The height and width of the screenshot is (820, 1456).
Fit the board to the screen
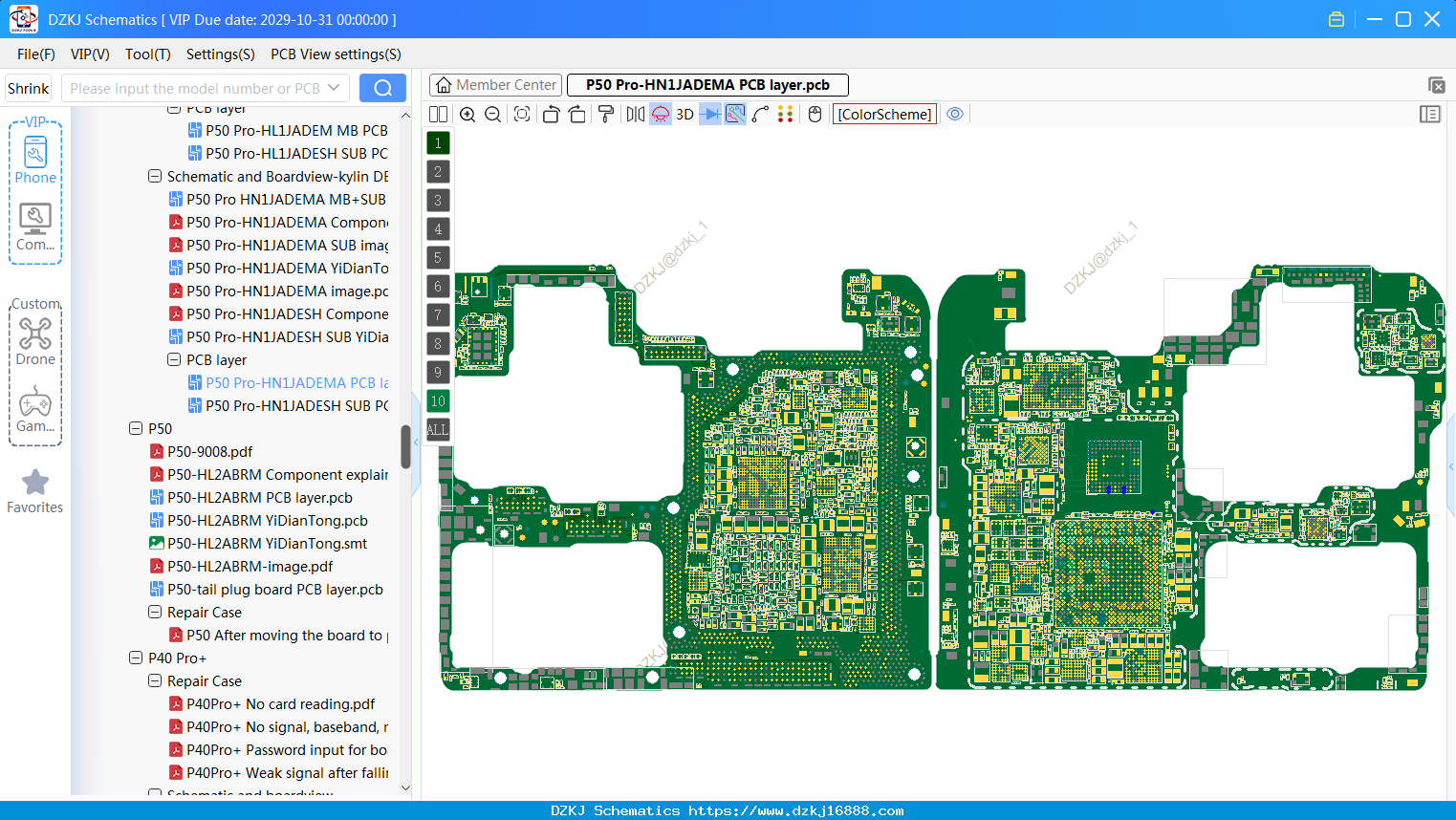(522, 114)
